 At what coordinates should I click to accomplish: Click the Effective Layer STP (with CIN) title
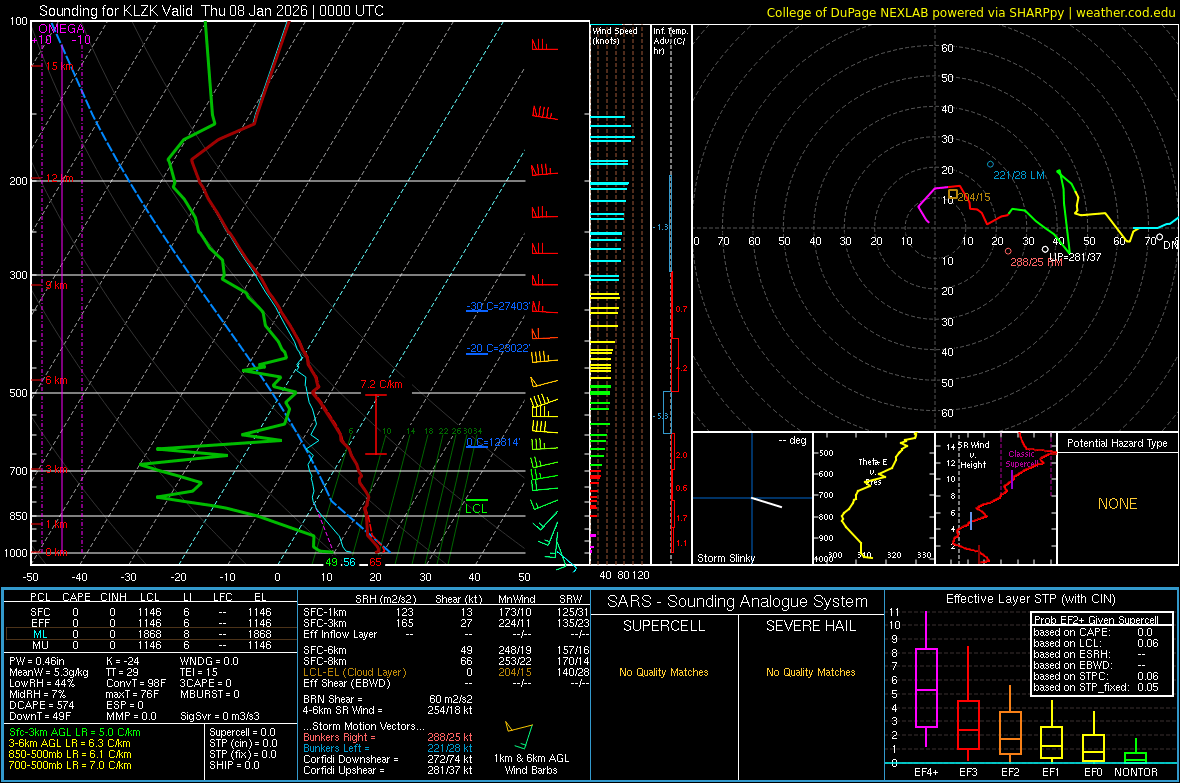pyautogui.click(x=1030, y=599)
